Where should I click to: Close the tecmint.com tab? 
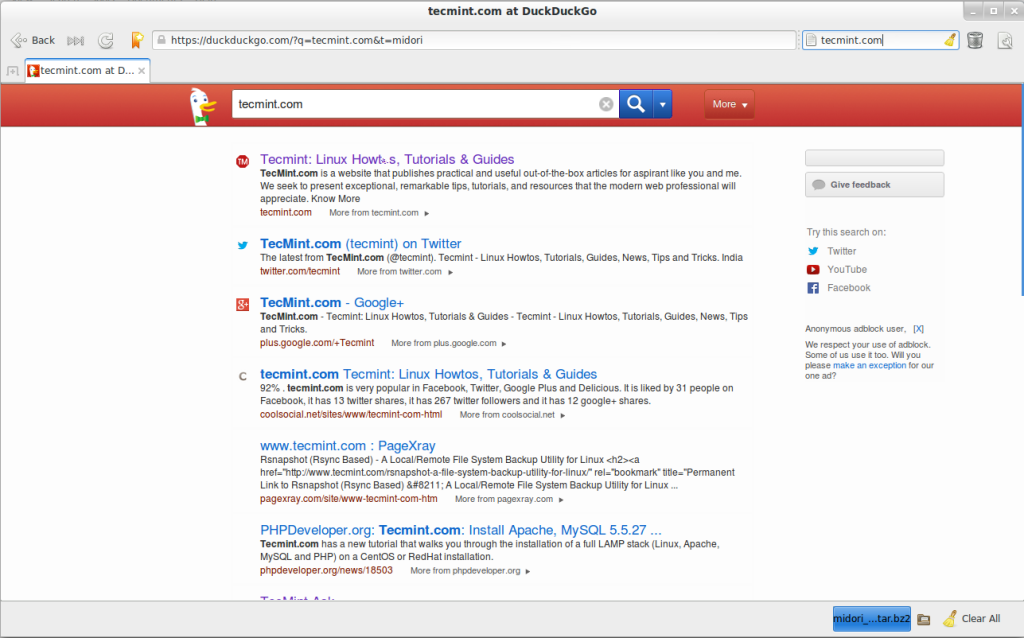click(x=143, y=71)
